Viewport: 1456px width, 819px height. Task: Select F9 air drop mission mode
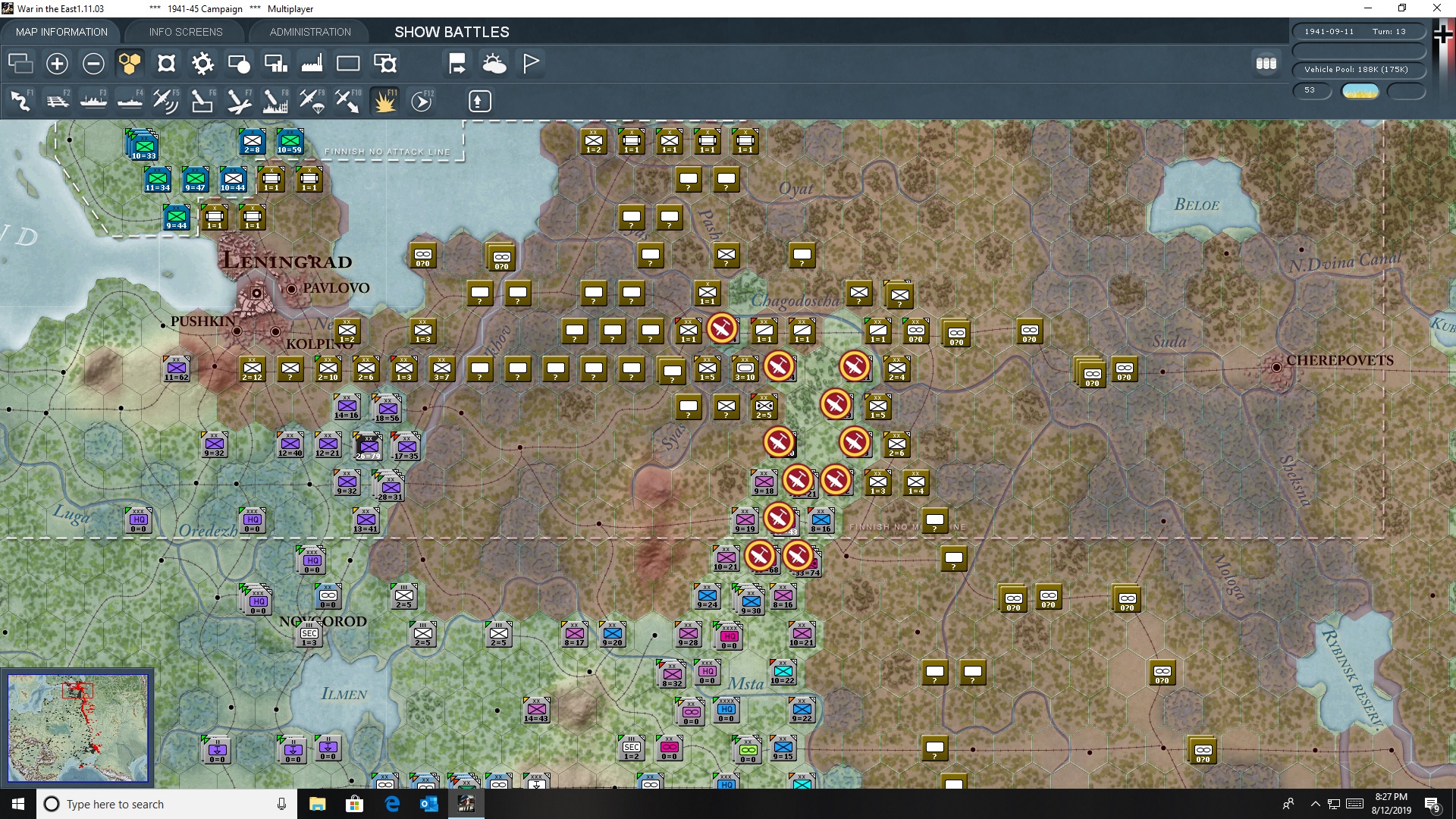pos(311,101)
